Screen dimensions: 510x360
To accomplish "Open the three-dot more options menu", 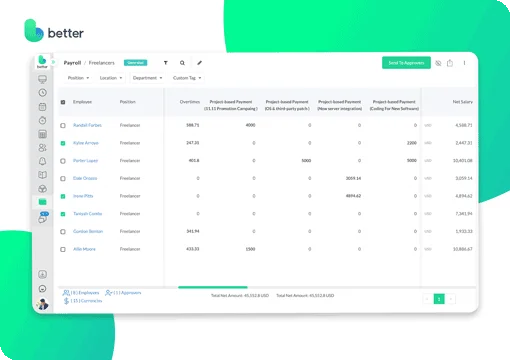I will [x=464, y=63].
